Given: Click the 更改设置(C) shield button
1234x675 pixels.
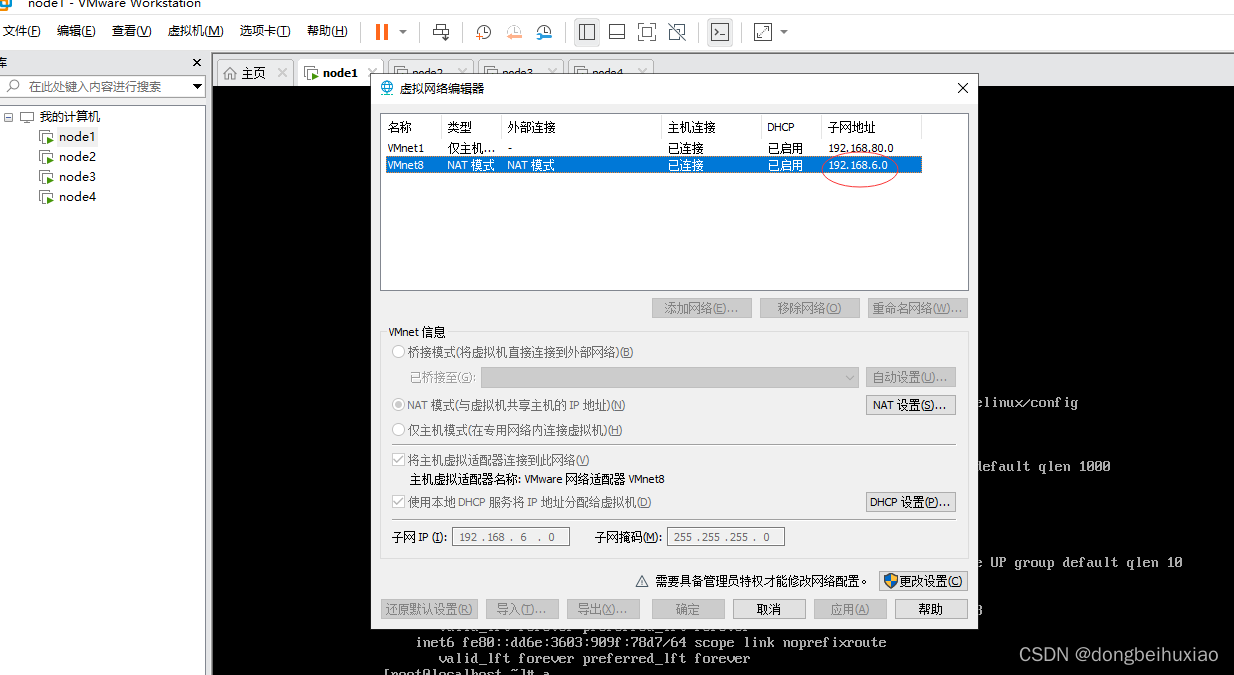Looking at the screenshot, I should (x=923, y=581).
